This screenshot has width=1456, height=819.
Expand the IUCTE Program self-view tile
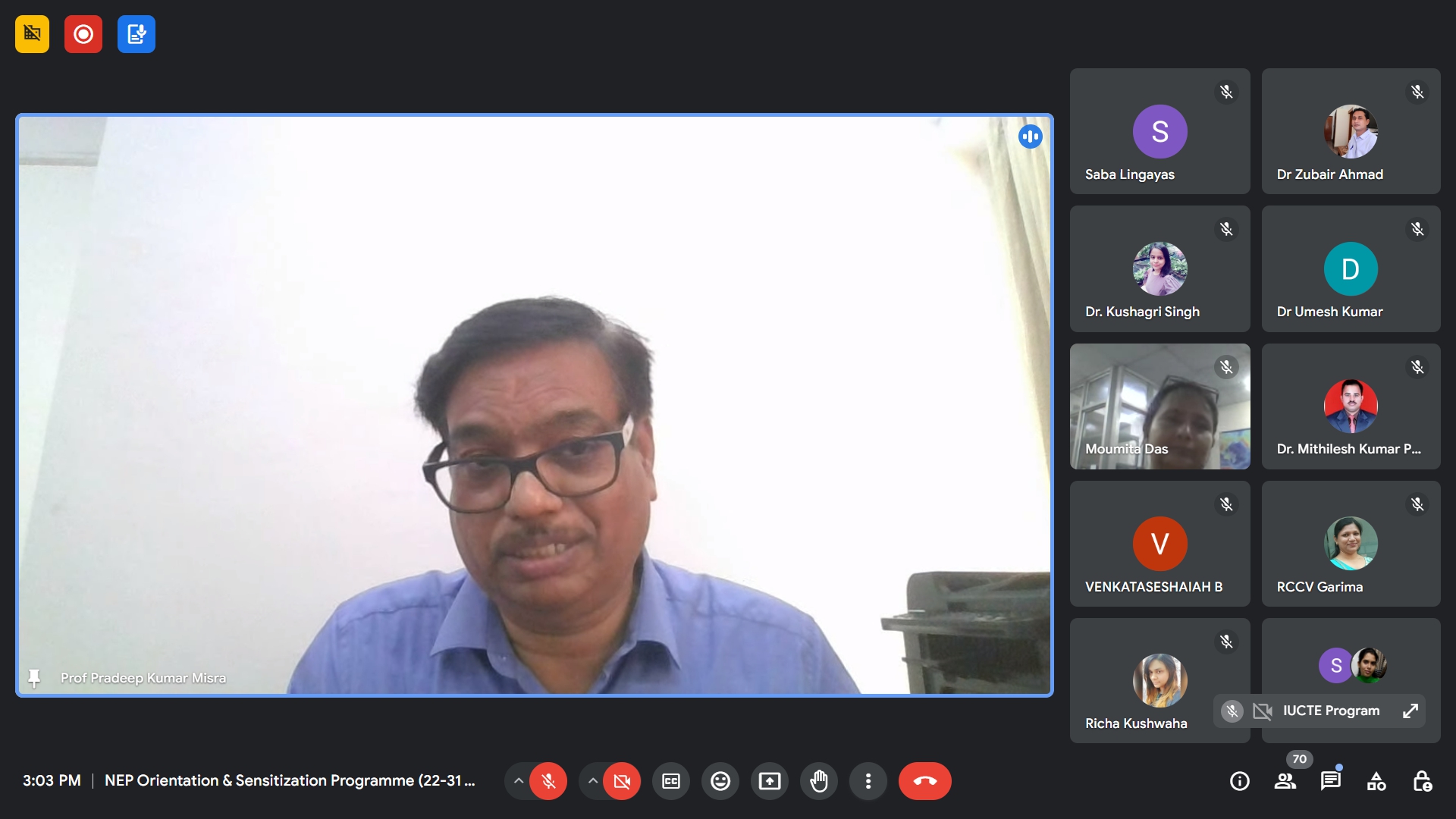[x=1410, y=711]
